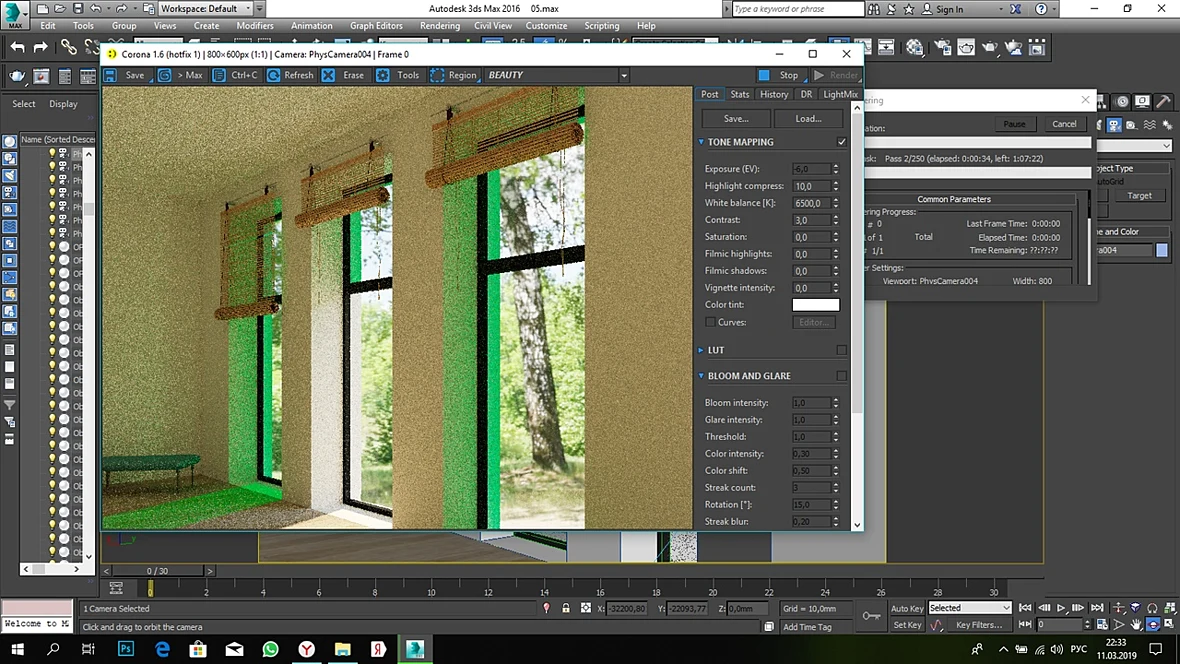
Task: Enable the LUT checkbox
Action: tap(841, 350)
